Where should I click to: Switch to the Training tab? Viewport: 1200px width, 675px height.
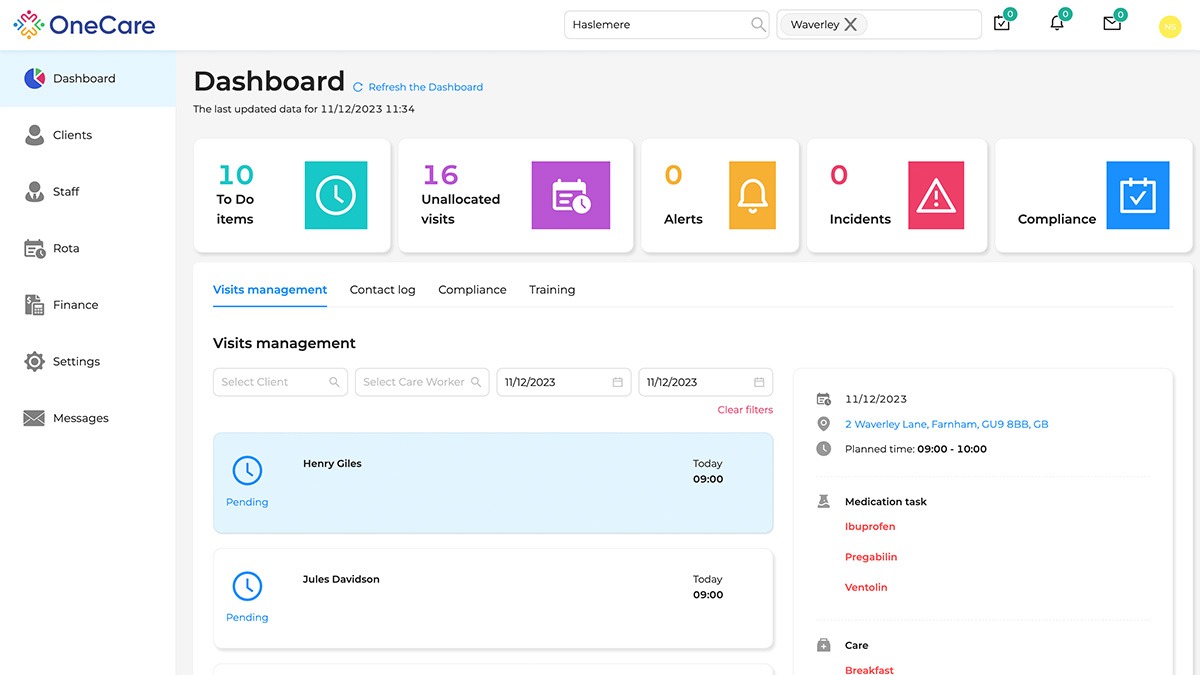coord(552,290)
